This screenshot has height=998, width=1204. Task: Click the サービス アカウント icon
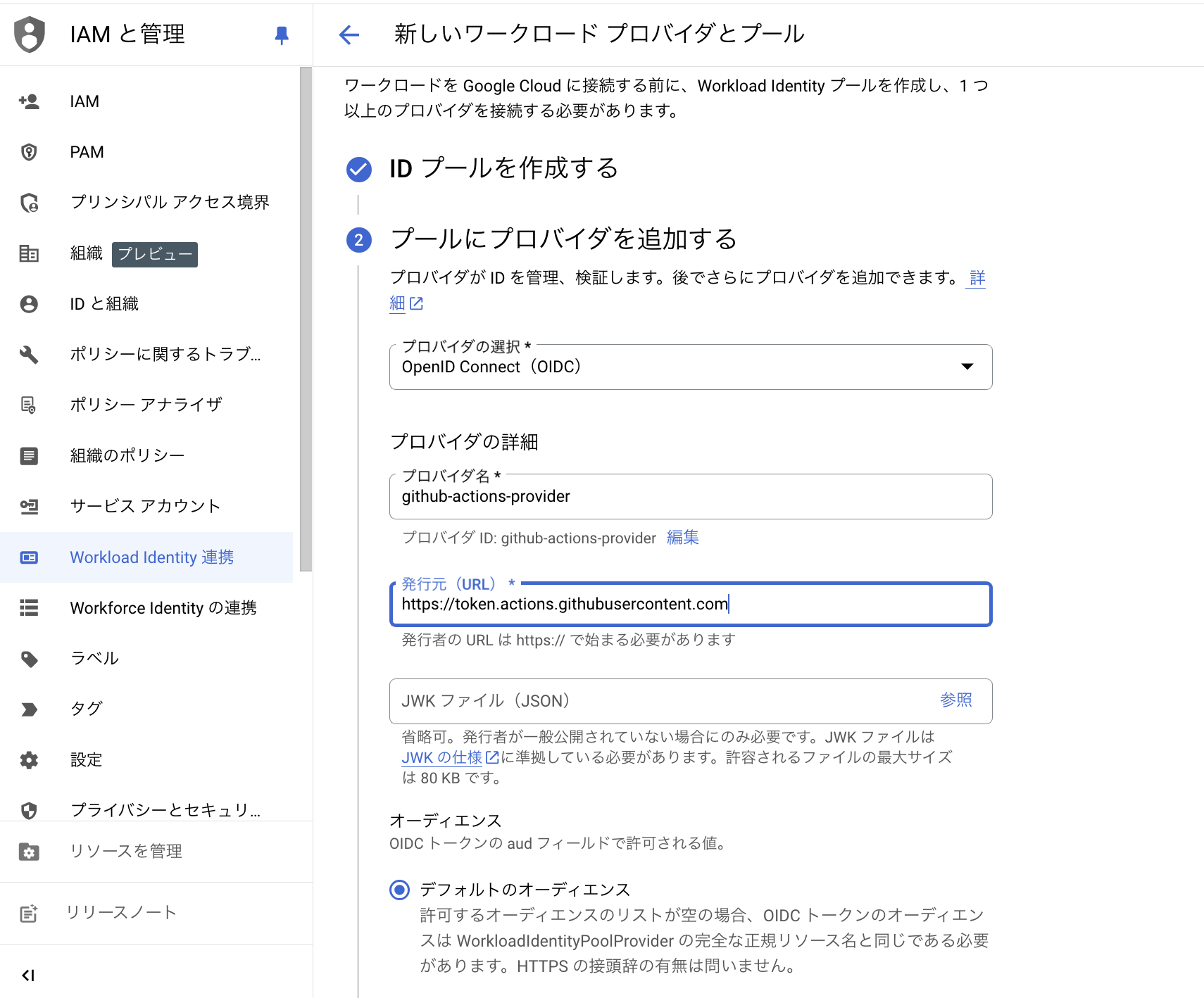29,507
